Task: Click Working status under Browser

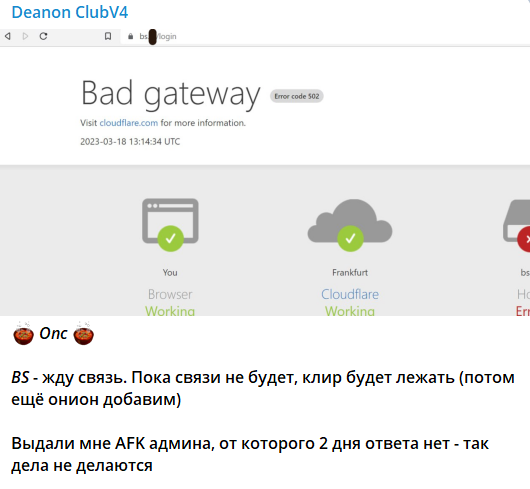Action: [x=170, y=311]
